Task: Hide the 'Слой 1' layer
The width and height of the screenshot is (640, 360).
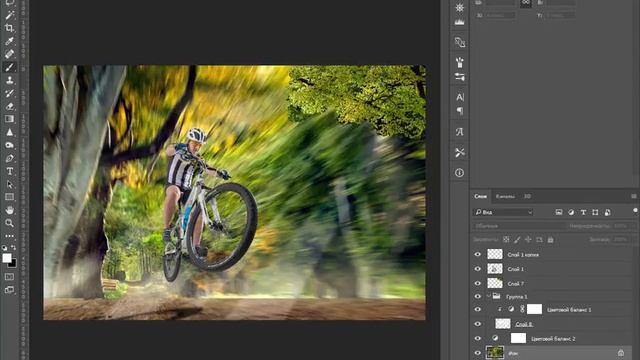Action: pos(478,269)
